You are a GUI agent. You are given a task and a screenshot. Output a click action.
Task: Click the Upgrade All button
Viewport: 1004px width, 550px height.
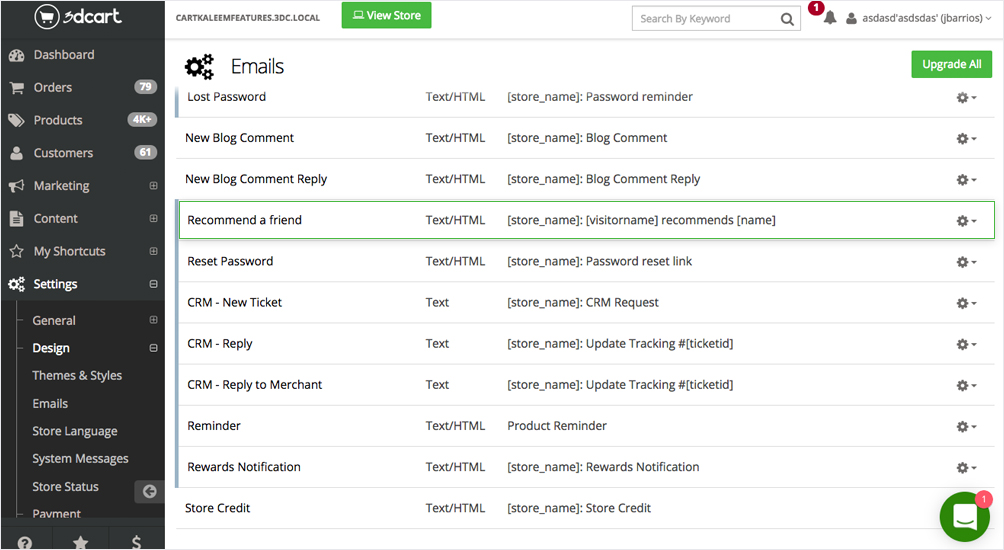click(x=951, y=64)
